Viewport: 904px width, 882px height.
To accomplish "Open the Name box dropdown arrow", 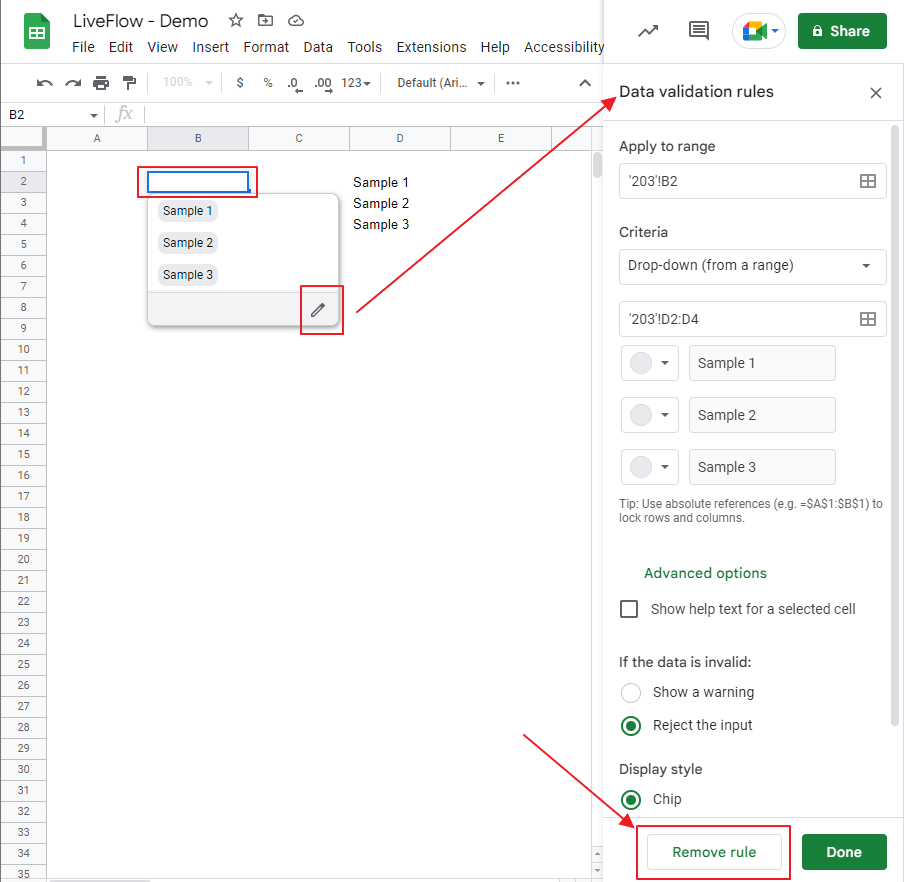I will coord(93,115).
